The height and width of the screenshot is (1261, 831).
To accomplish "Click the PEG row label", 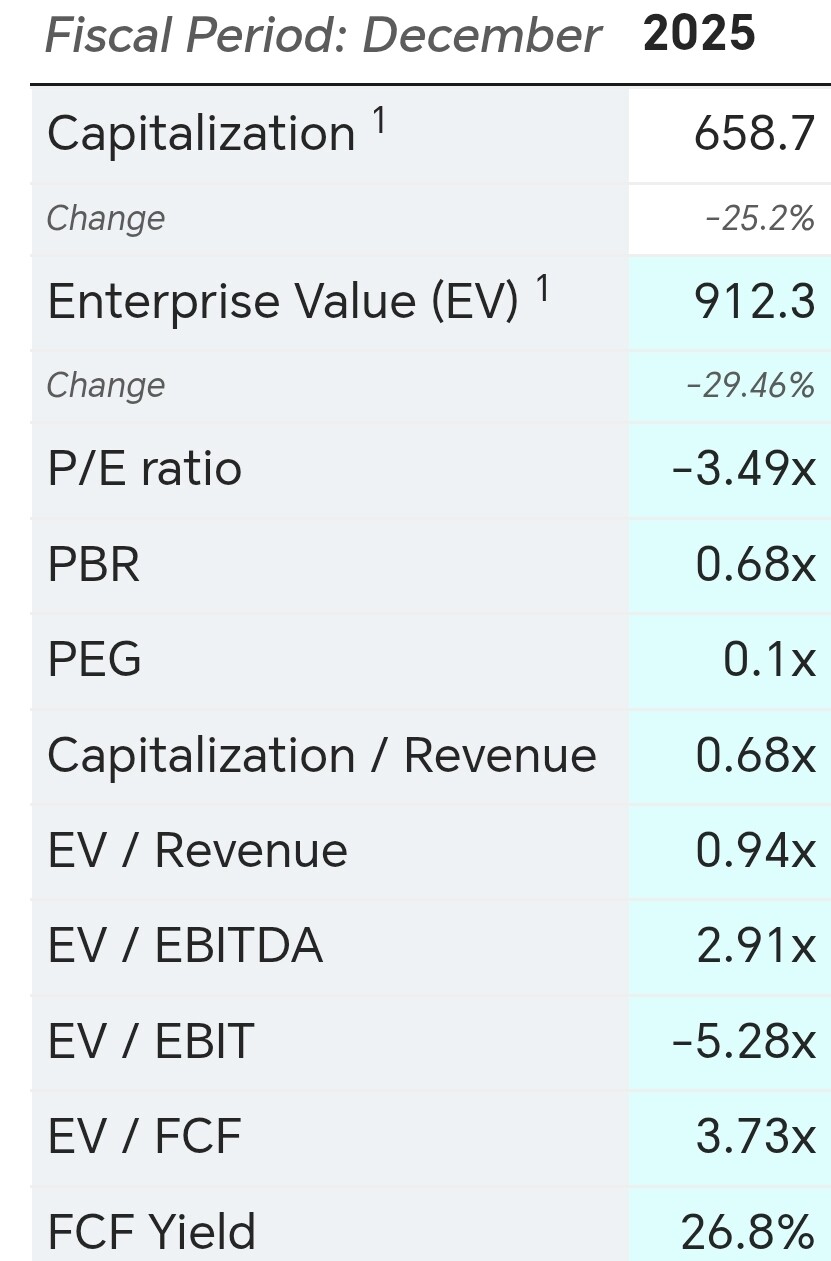I will click(94, 659).
